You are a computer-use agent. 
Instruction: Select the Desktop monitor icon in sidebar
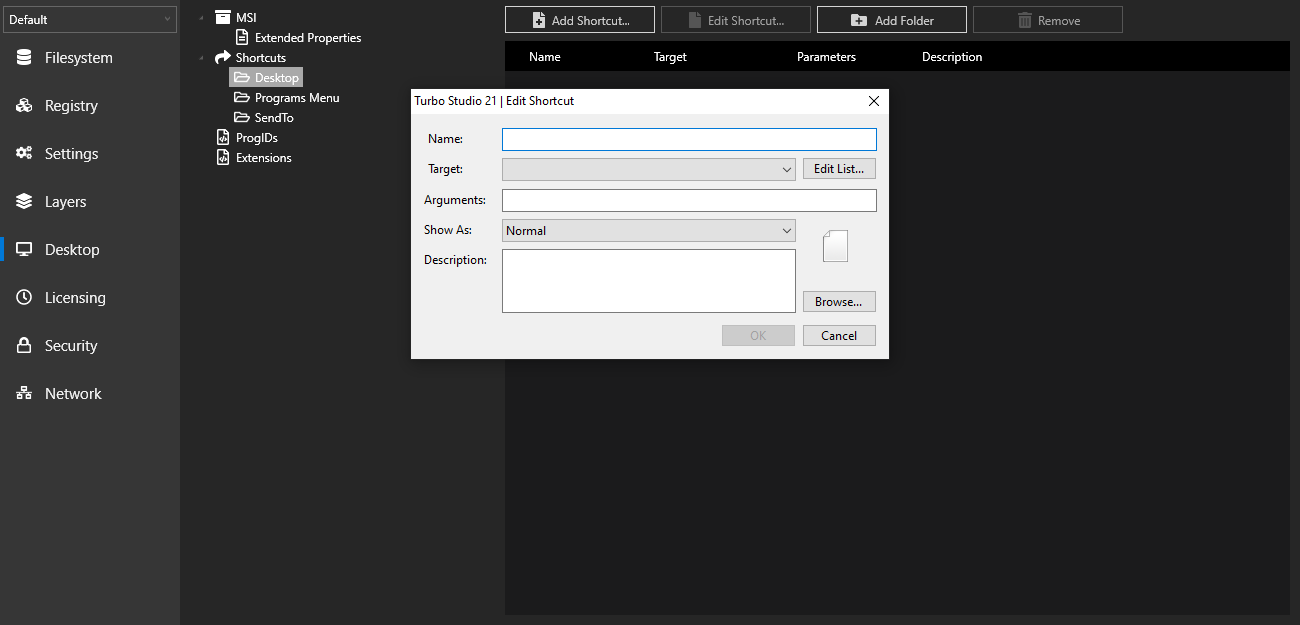[x=24, y=250]
